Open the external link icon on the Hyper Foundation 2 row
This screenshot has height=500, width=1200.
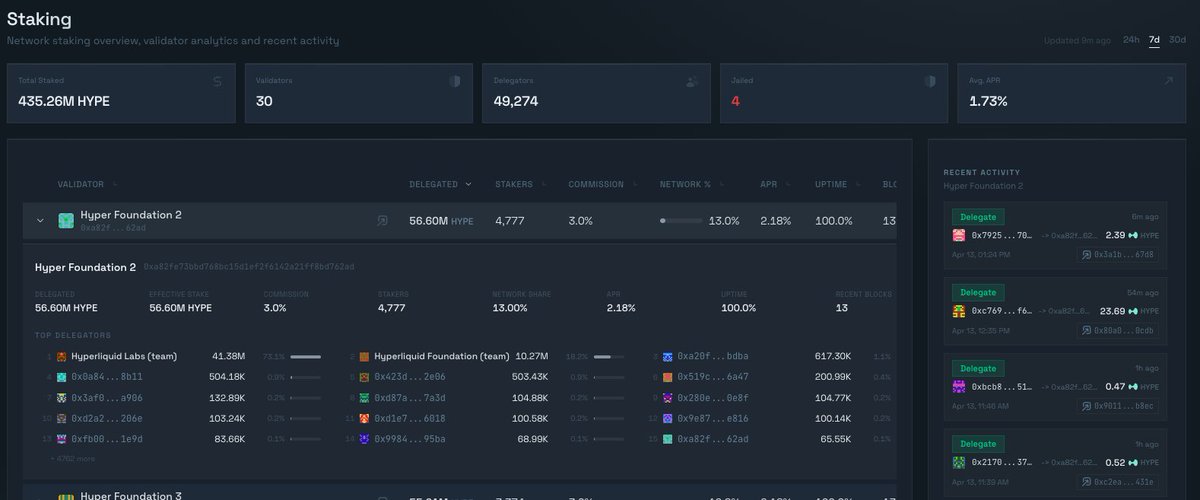coord(383,221)
